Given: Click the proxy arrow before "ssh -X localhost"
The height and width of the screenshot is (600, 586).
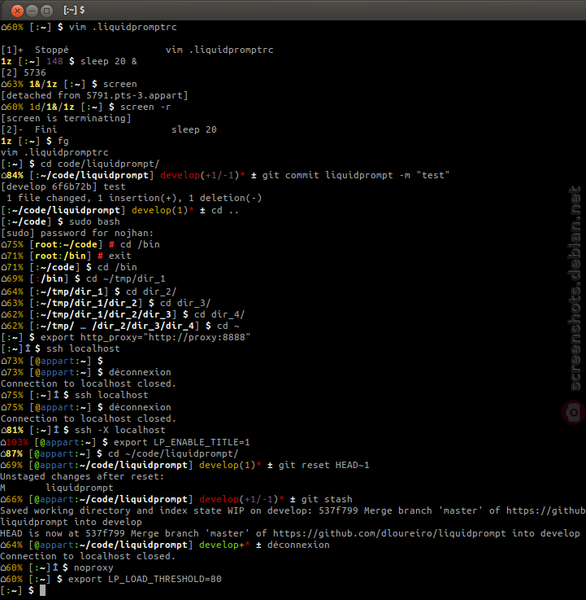Looking at the screenshot, I should click(56, 430).
